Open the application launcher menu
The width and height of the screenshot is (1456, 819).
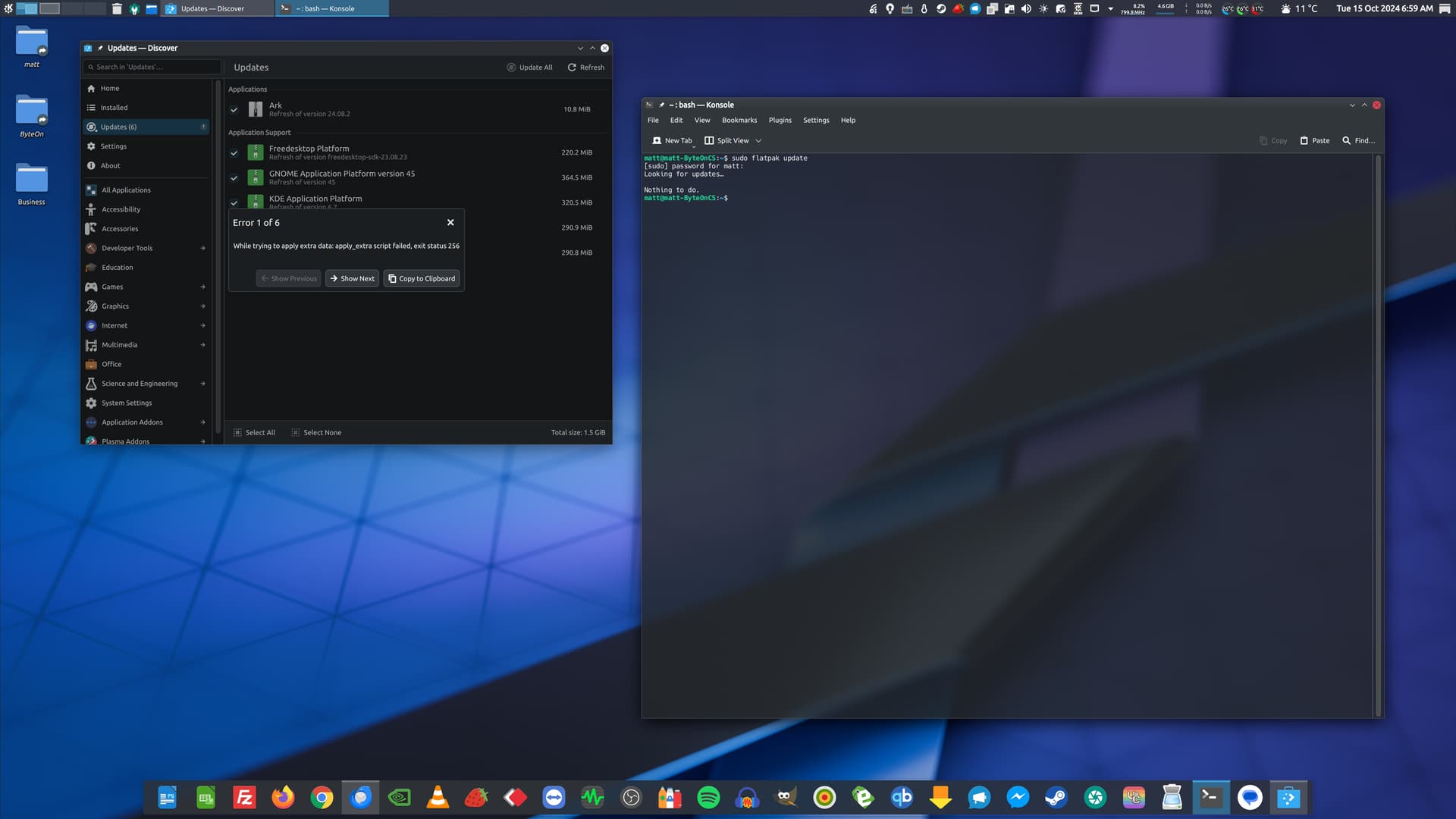coord(8,8)
